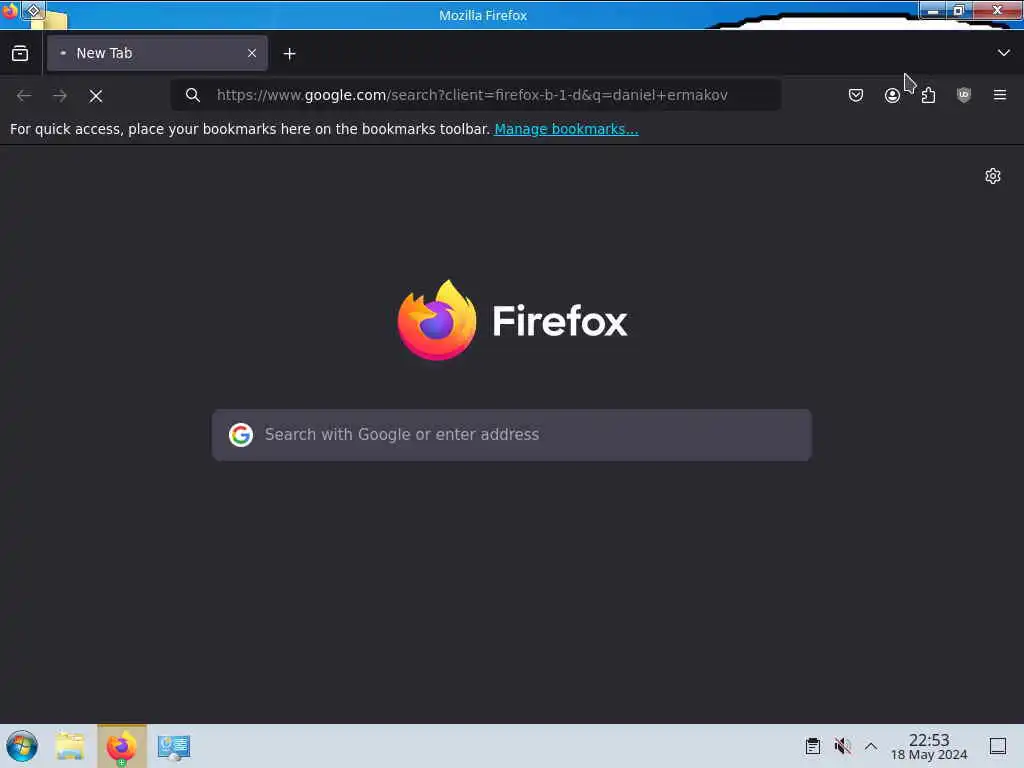Expand hidden system tray icons arrow
Screen dimensions: 1024x768
871,746
